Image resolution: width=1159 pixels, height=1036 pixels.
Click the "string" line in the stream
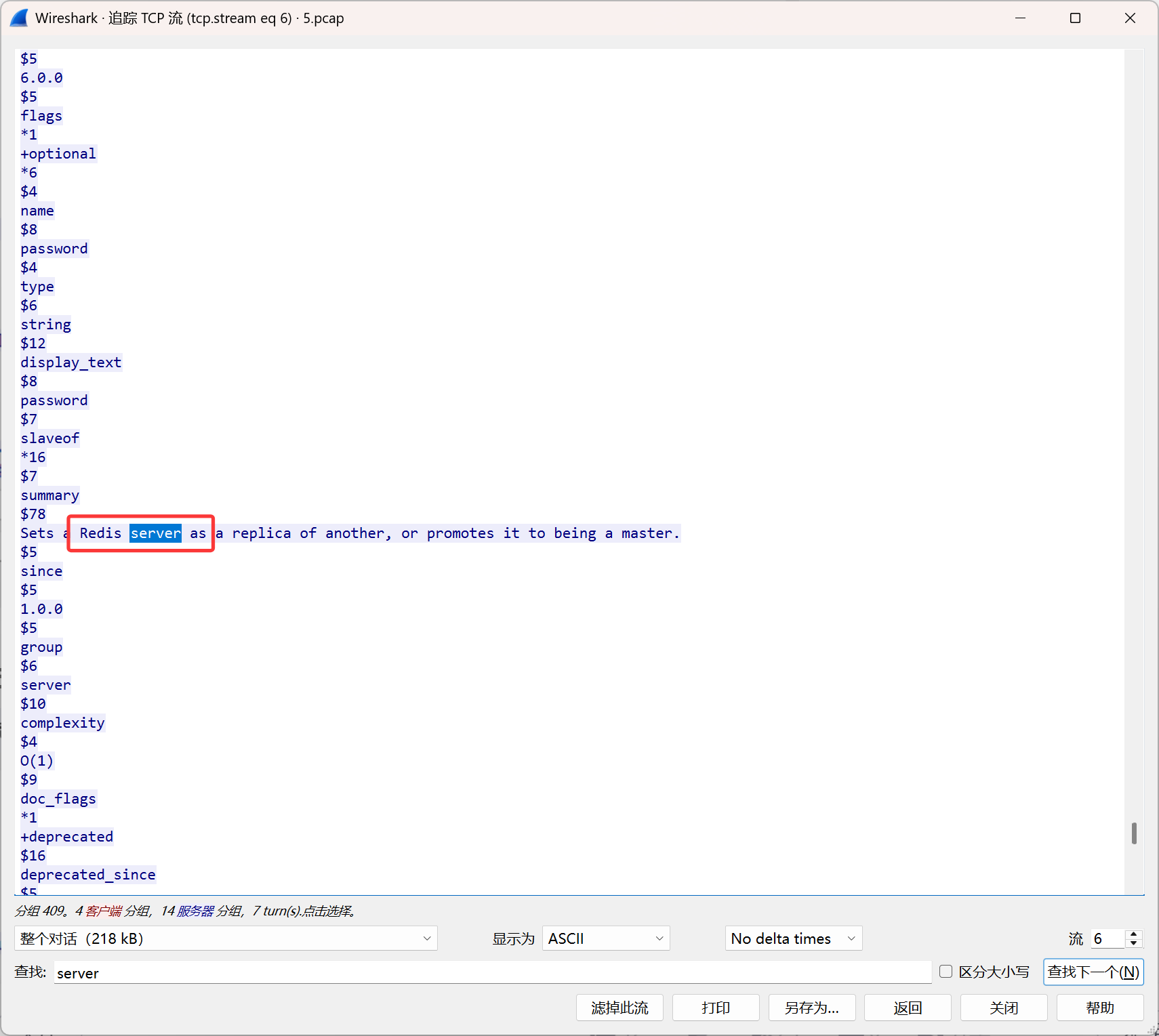[45, 325]
